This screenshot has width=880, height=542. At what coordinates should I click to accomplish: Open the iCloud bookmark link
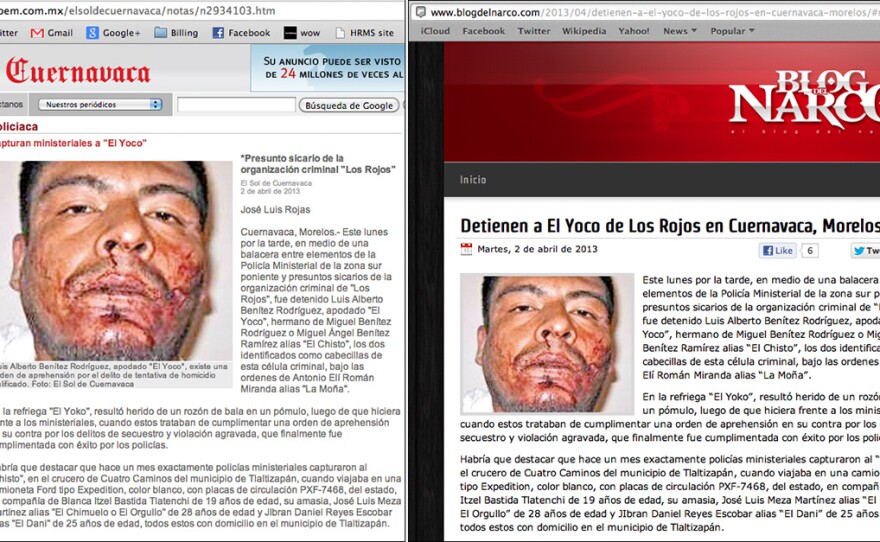click(x=435, y=31)
